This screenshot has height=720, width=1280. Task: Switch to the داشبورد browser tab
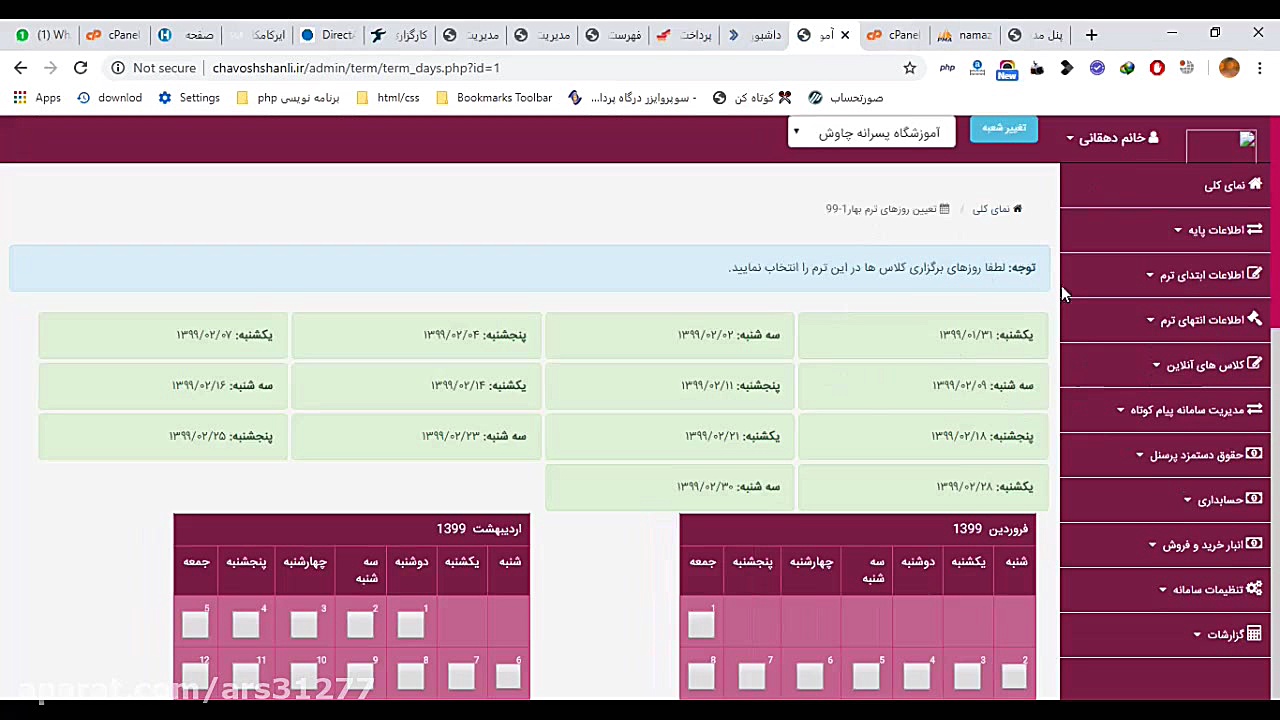pyautogui.click(x=765, y=34)
